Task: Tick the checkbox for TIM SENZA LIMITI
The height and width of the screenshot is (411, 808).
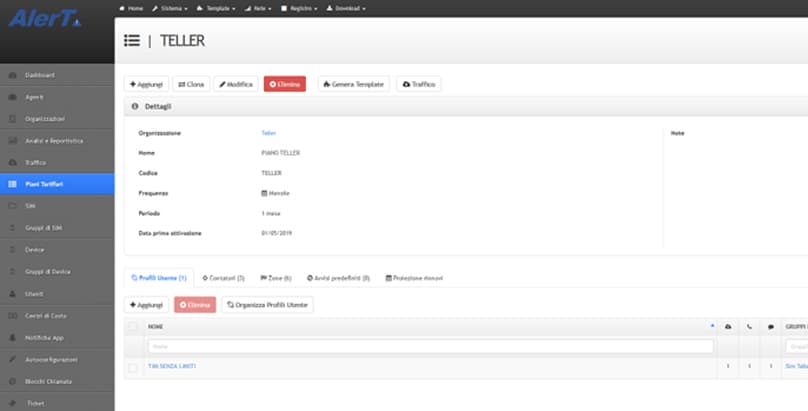Action: (x=133, y=368)
